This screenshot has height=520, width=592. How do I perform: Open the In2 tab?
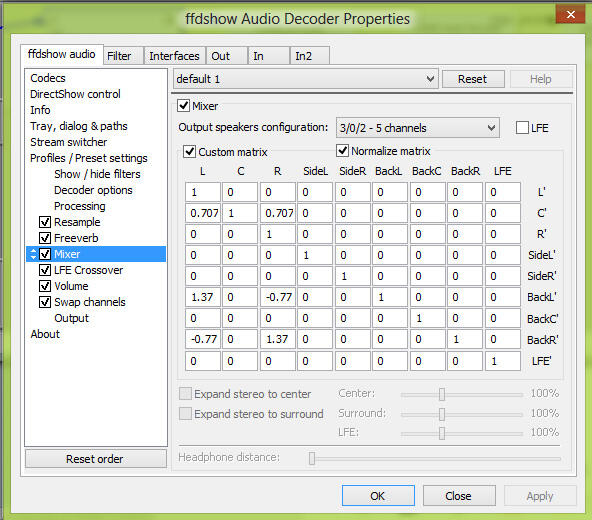[310, 56]
